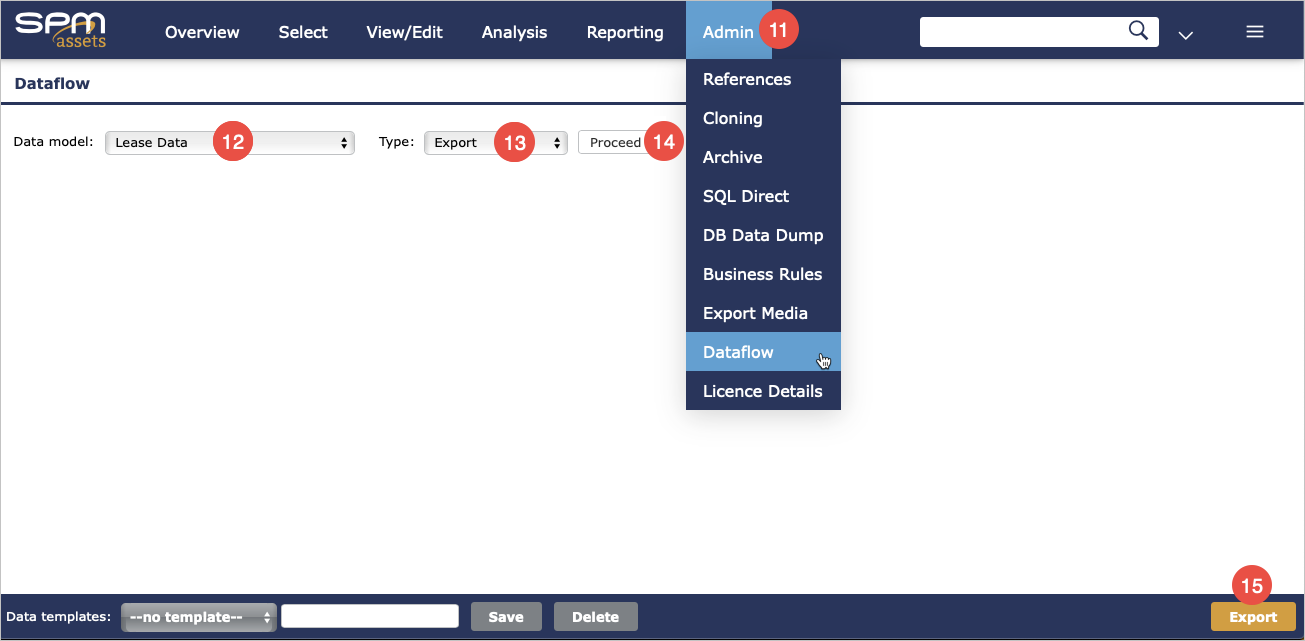Viewport: 1305px width, 641px height.
Task: Click the Type dropdown stepper arrows
Action: tap(557, 142)
